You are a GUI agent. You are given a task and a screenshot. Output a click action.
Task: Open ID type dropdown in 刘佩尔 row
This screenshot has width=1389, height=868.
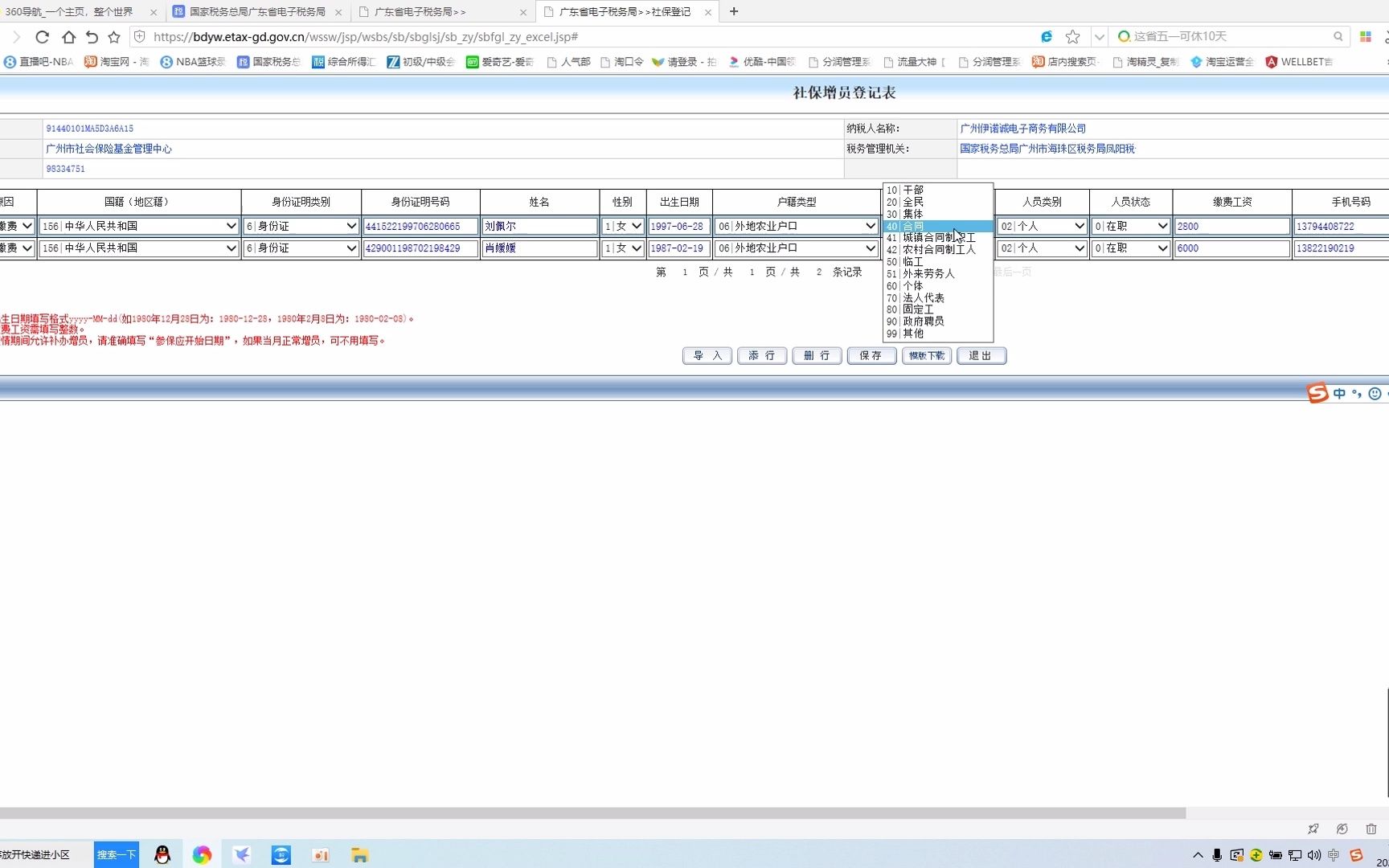tap(301, 227)
